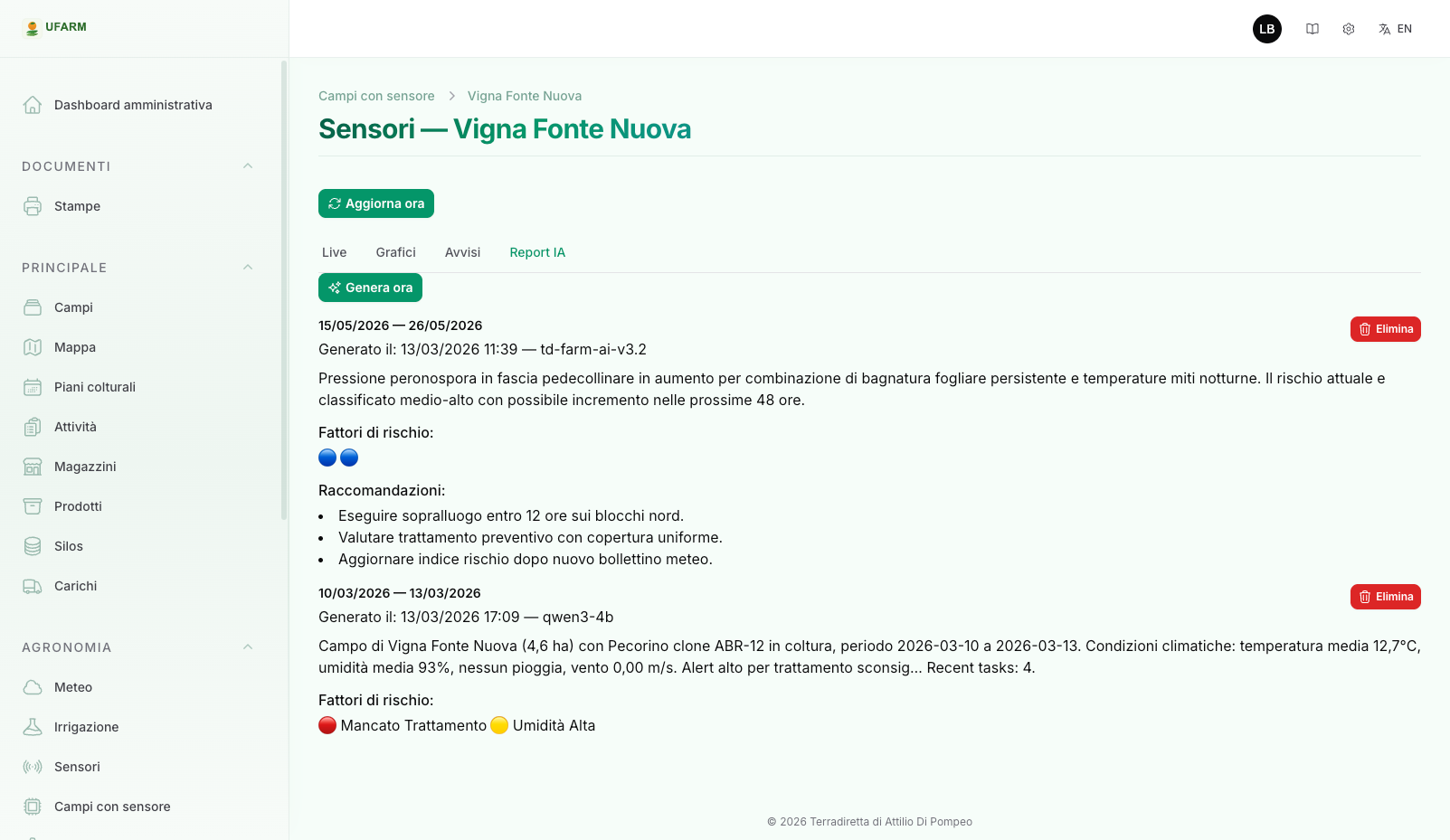This screenshot has height=840, width=1450.
Task: Open the LB profile avatar
Action: tap(1266, 29)
